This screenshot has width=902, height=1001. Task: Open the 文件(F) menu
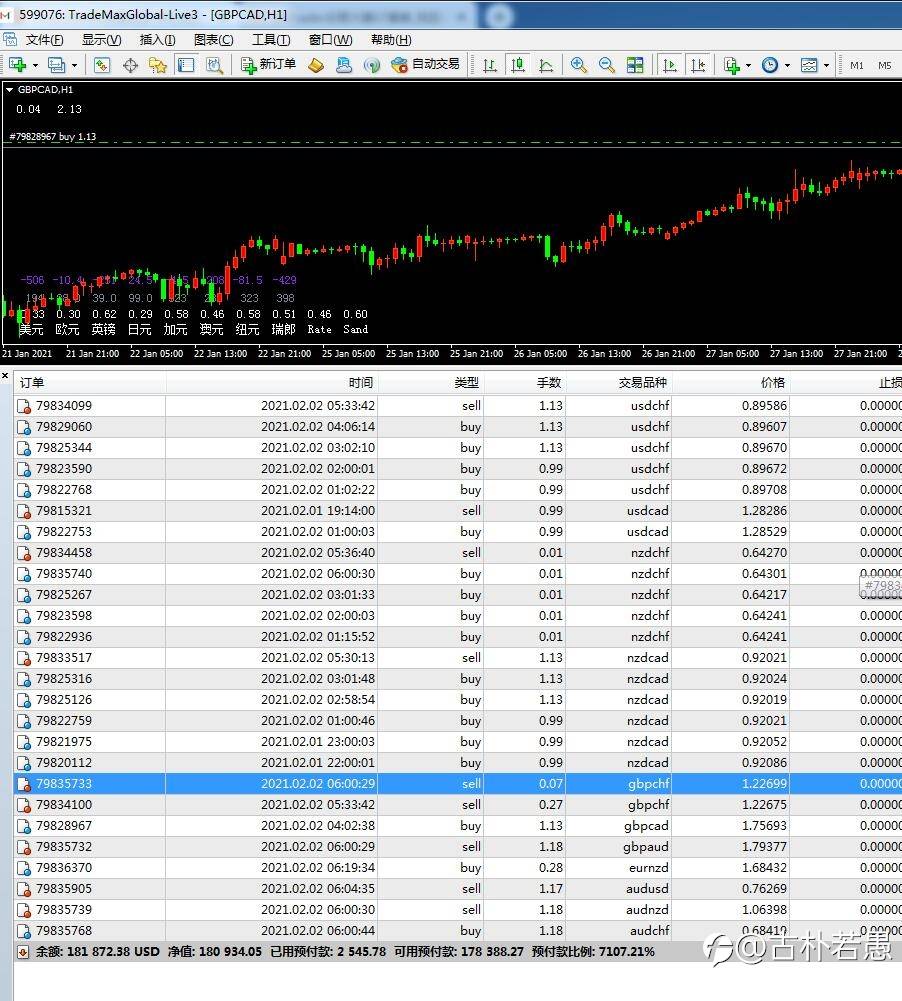click(44, 40)
